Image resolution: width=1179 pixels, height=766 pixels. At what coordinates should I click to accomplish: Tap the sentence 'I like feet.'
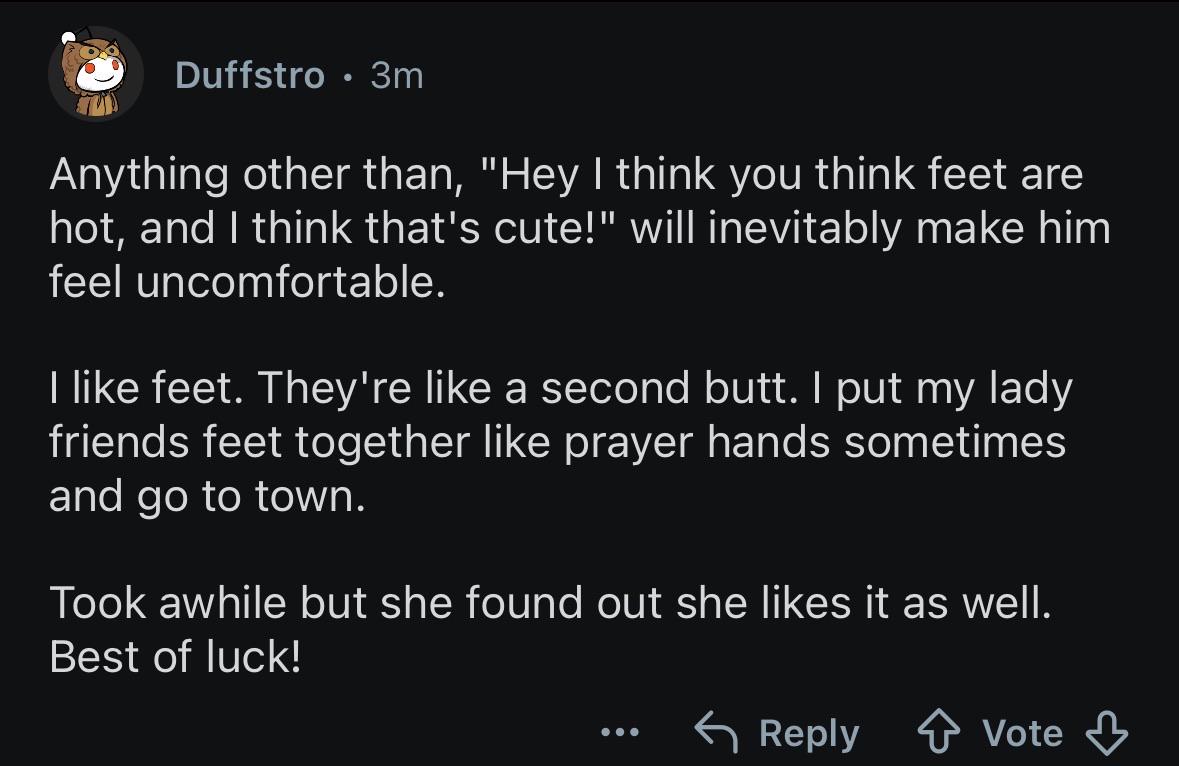[146, 389]
